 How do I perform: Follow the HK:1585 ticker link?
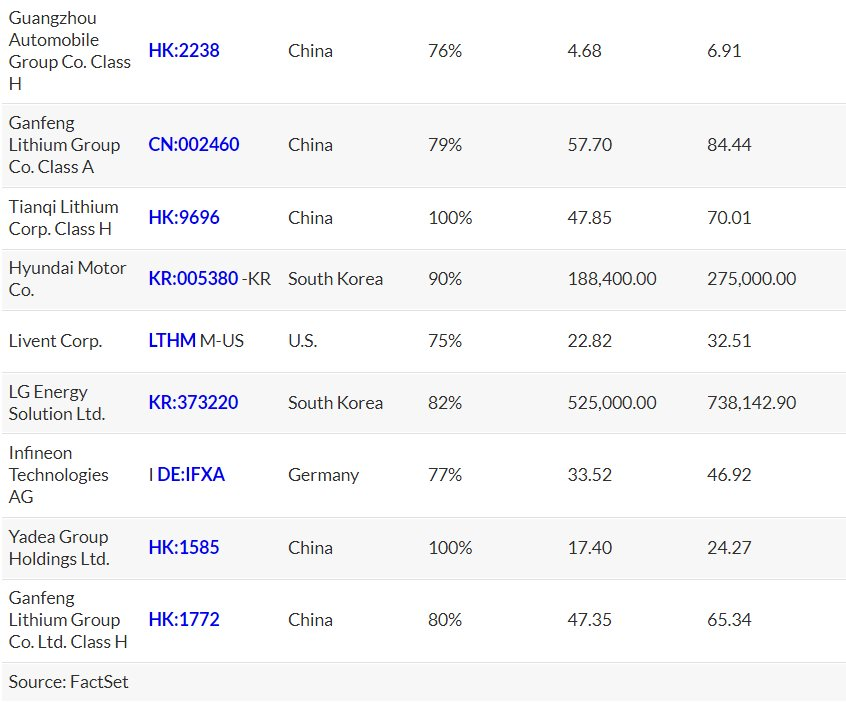[x=184, y=548]
